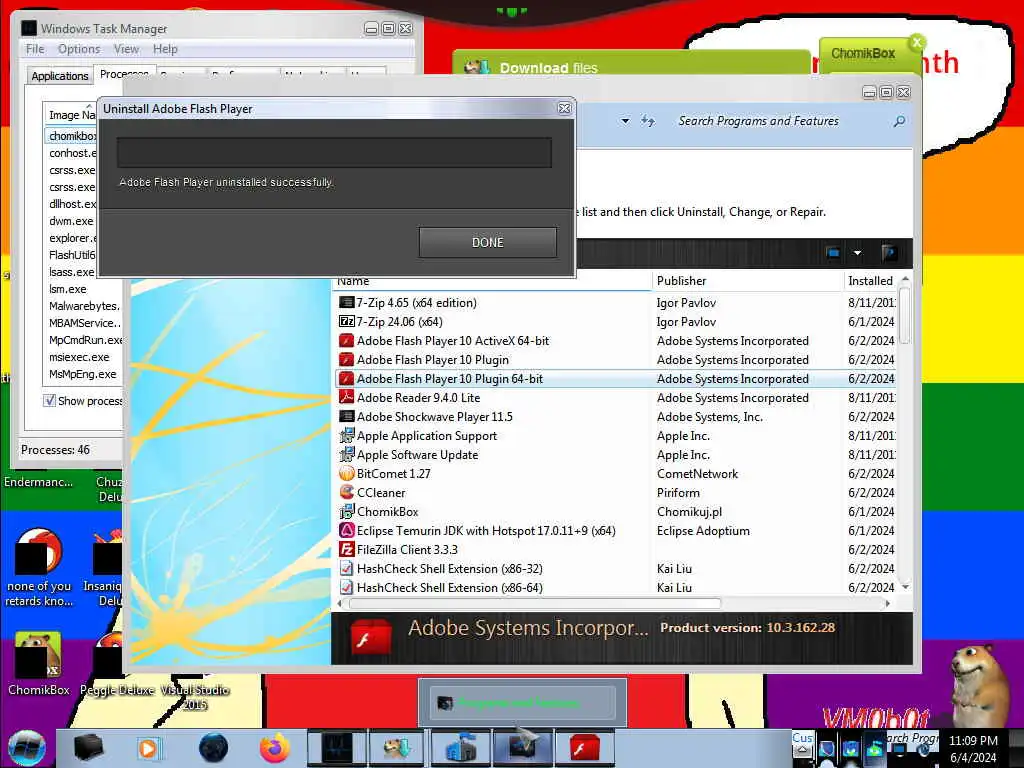Switch to the Applications tab
1024x768 pixels.
59,76
